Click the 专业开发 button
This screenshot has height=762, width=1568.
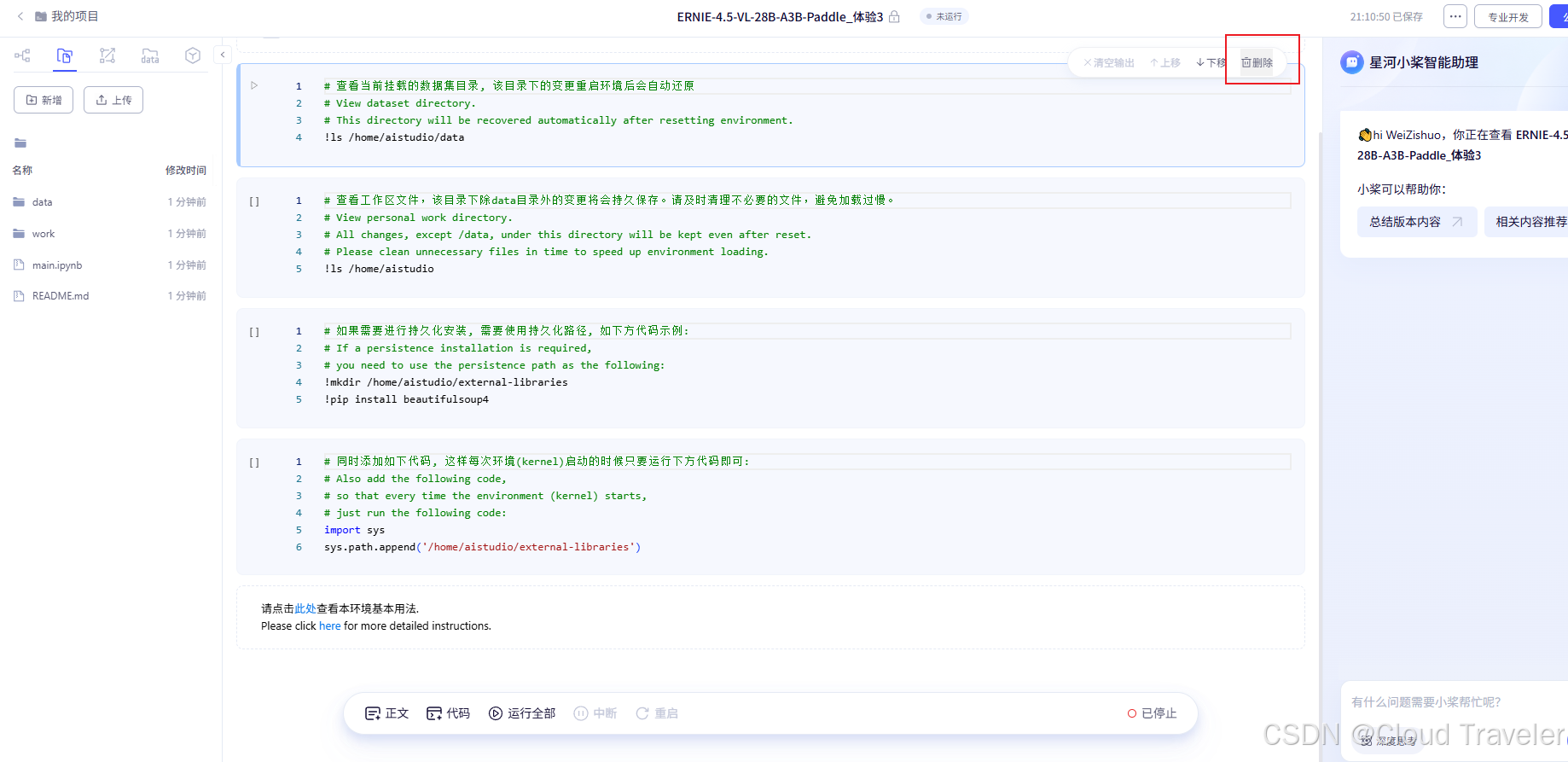(x=1508, y=17)
